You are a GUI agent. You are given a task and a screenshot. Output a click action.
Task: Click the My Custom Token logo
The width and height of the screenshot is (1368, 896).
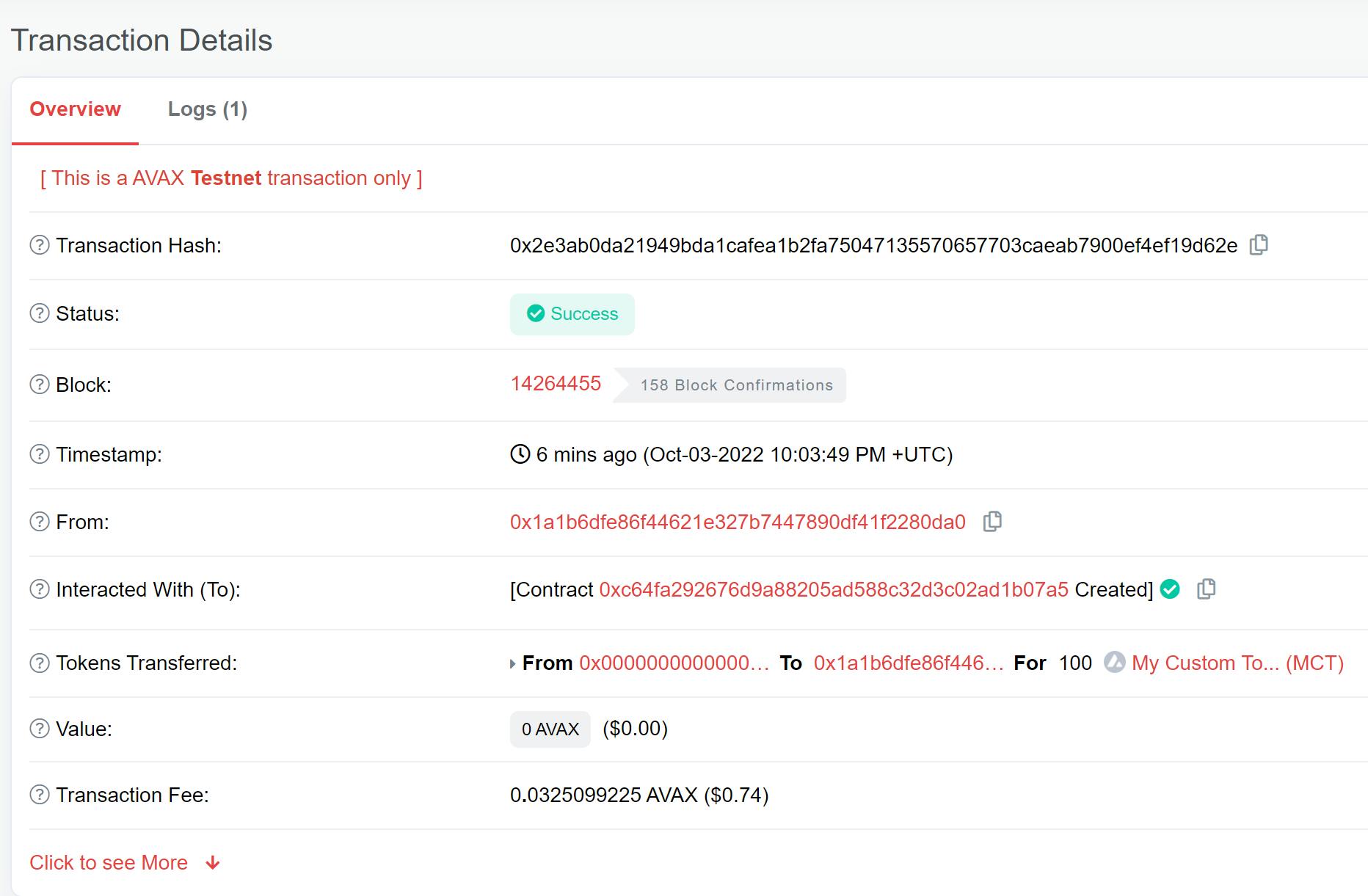pos(1115,663)
